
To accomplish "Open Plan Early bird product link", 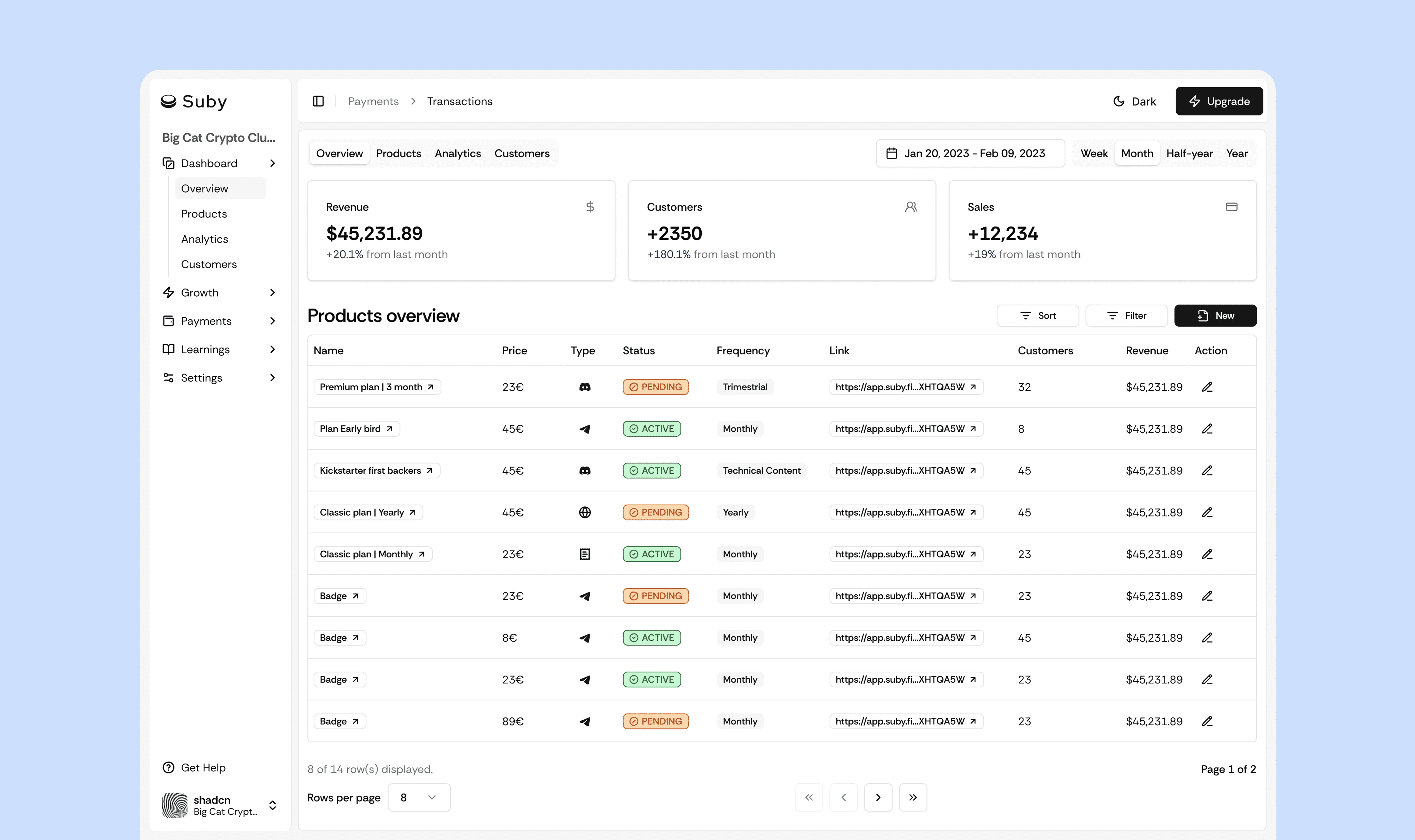I will coord(357,429).
